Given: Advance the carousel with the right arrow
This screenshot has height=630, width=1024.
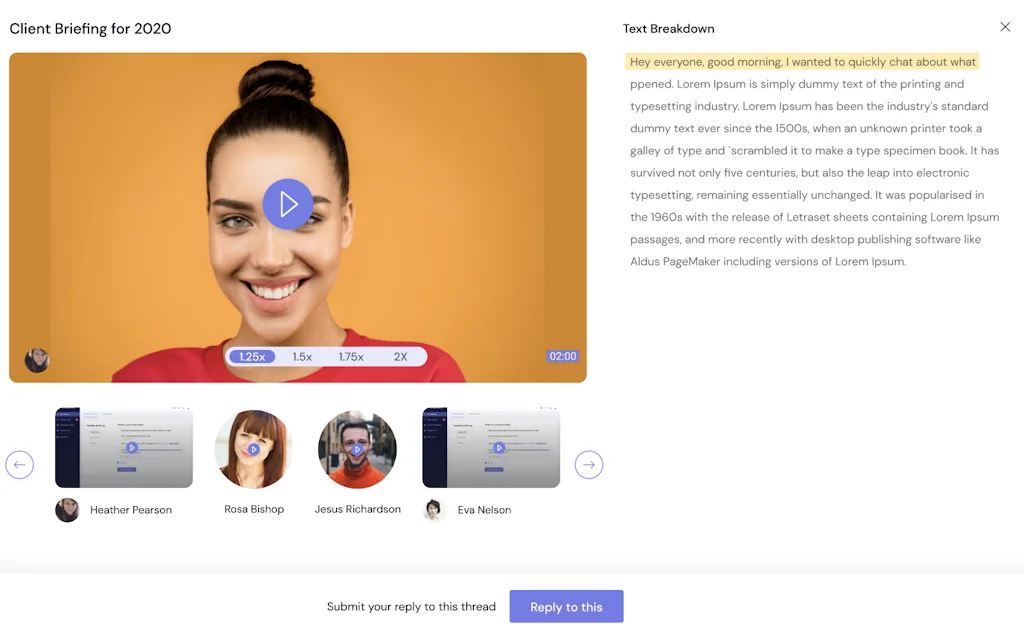Looking at the screenshot, I should pos(589,464).
